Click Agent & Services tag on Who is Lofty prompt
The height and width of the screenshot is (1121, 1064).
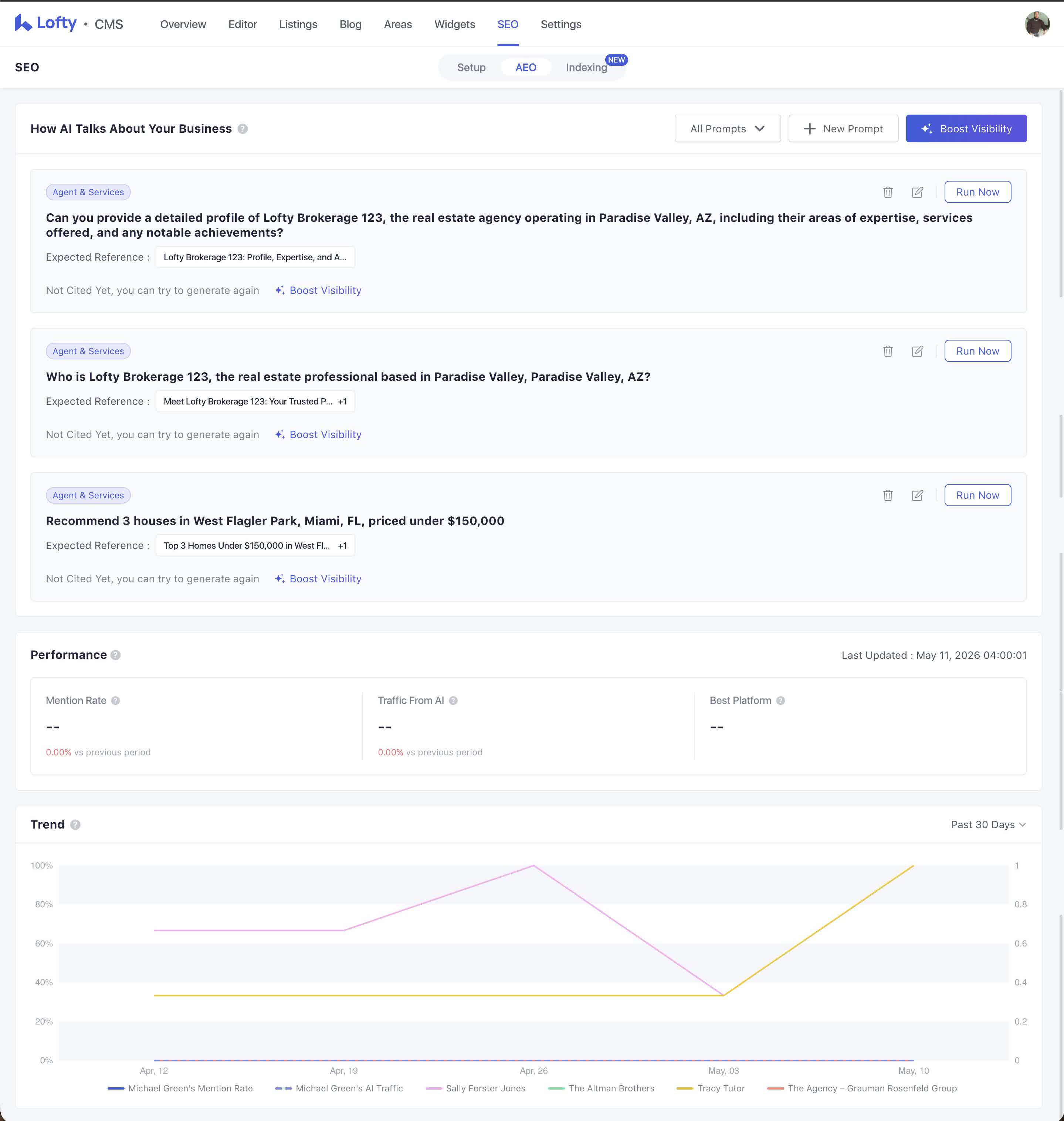(88, 351)
